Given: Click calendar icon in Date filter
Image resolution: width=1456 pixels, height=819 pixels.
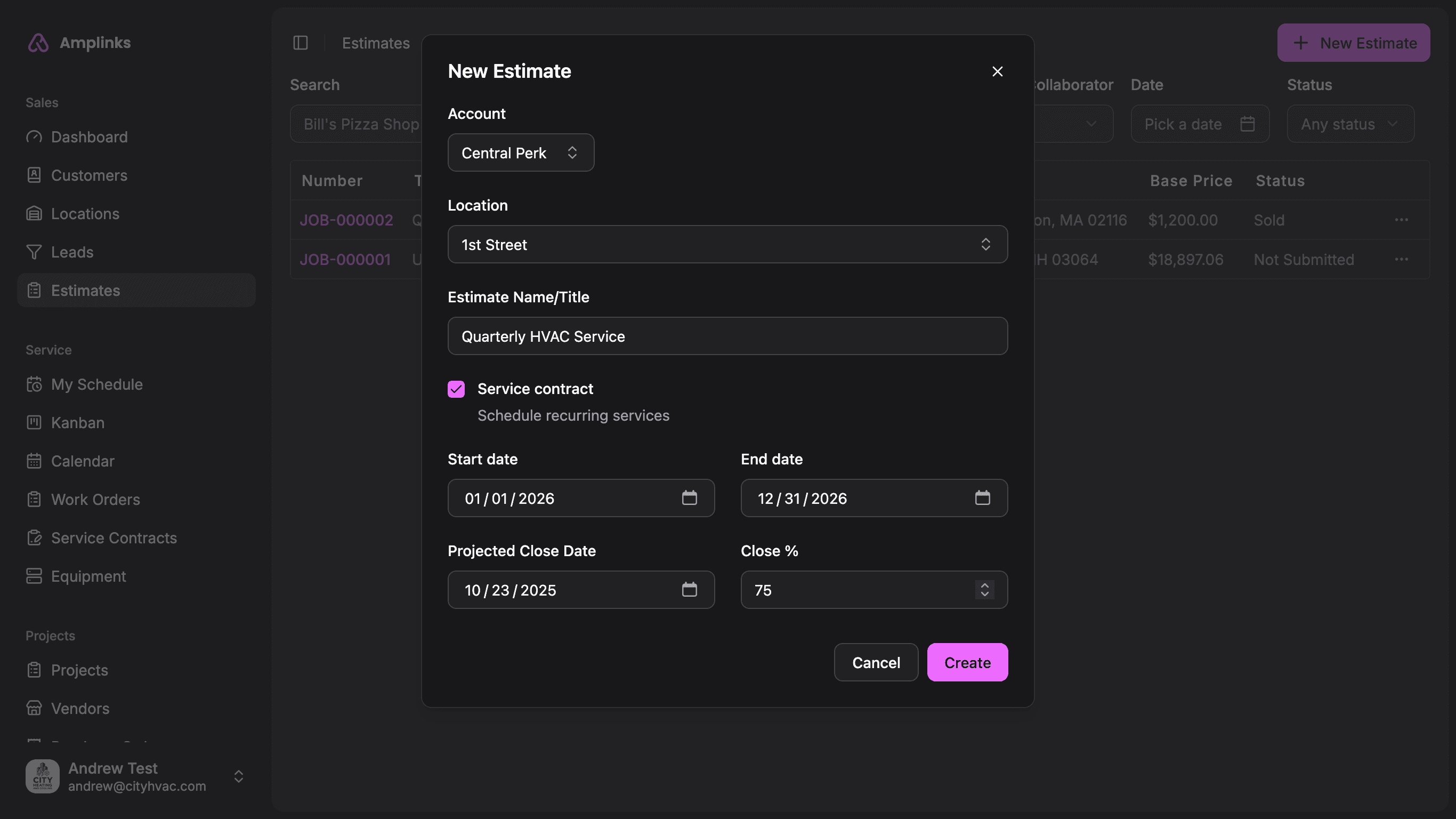Looking at the screenshot, I should tap(1247, 124).
